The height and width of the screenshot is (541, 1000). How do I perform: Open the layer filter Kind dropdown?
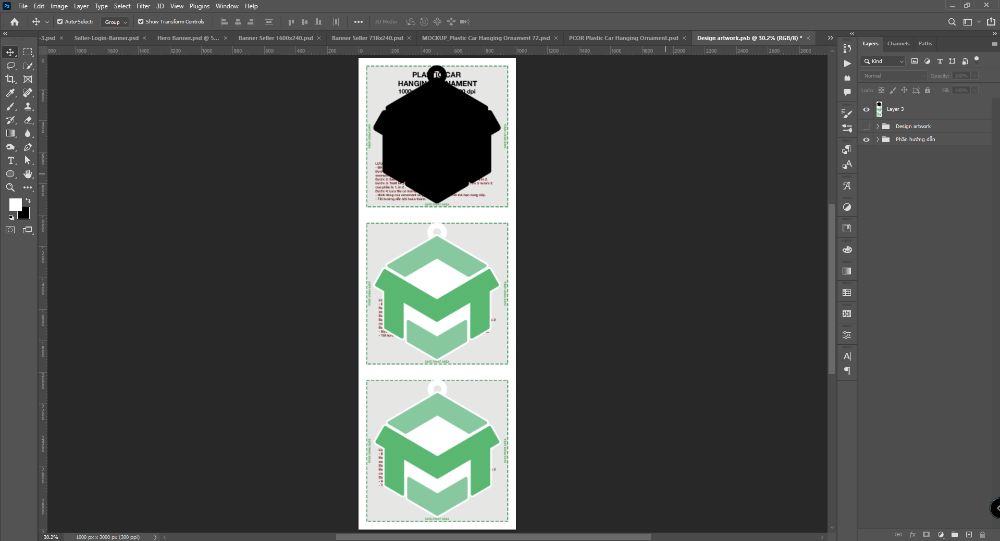[x=884, y=61]
